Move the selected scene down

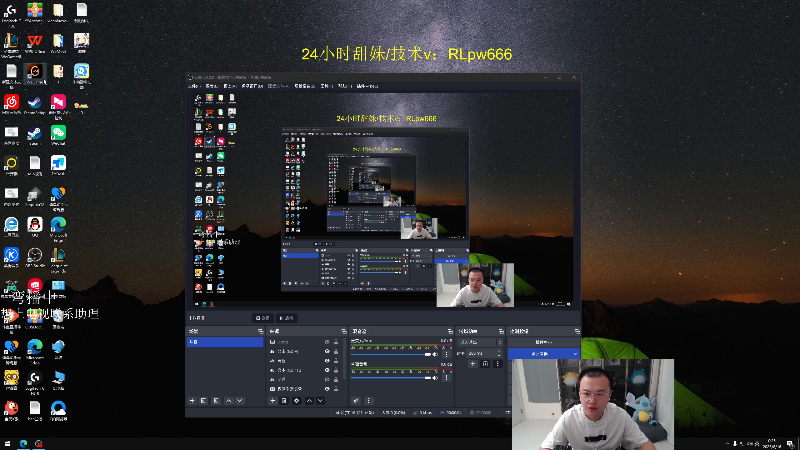[240, 401]
